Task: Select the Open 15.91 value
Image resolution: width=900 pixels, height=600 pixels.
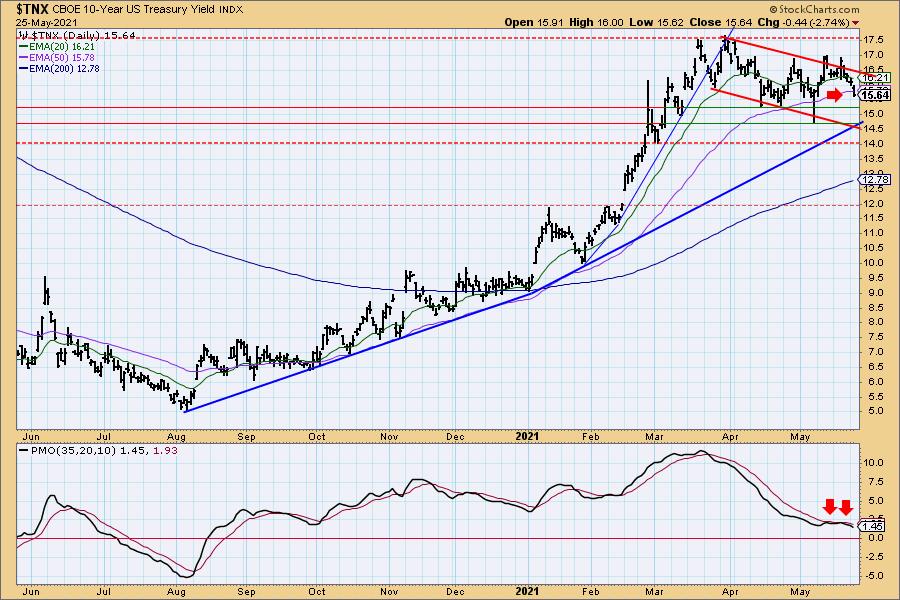Action: pyautogui.click(x=534, y=22)
